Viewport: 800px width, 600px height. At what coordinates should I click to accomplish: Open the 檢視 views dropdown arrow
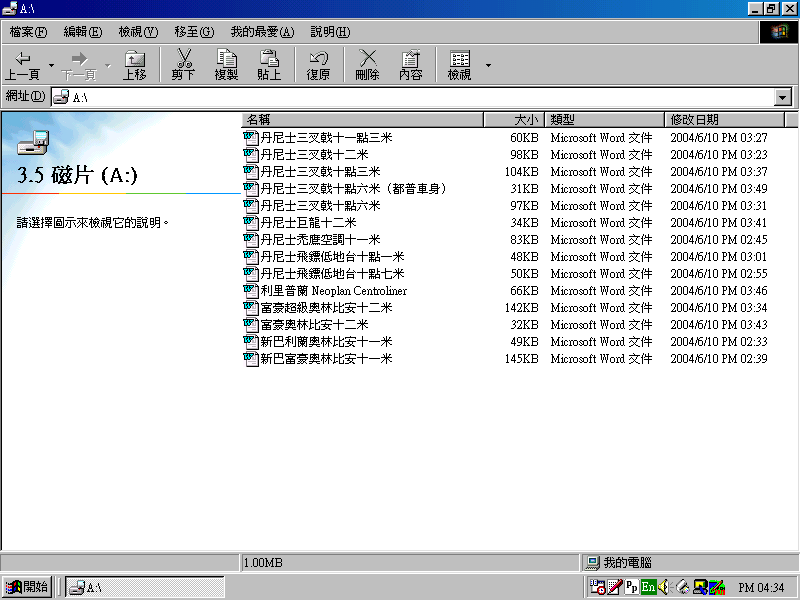tap(488, 65)
